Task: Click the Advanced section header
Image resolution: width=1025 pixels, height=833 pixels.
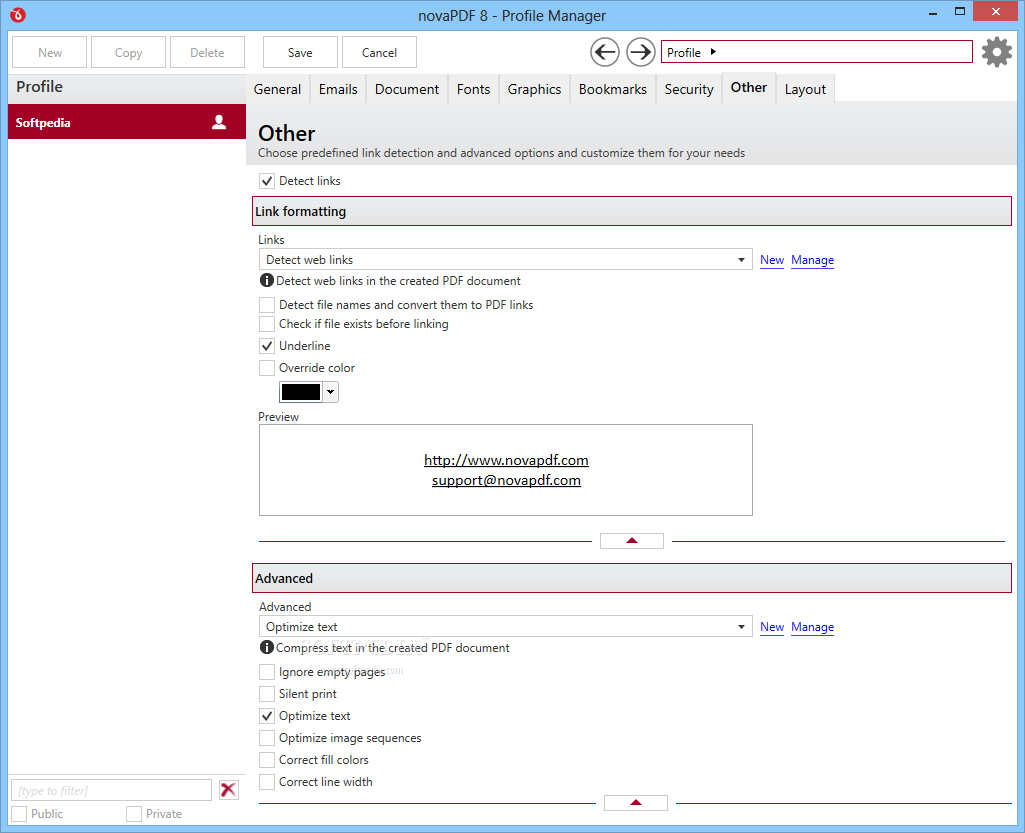Action: pos(631,578)
